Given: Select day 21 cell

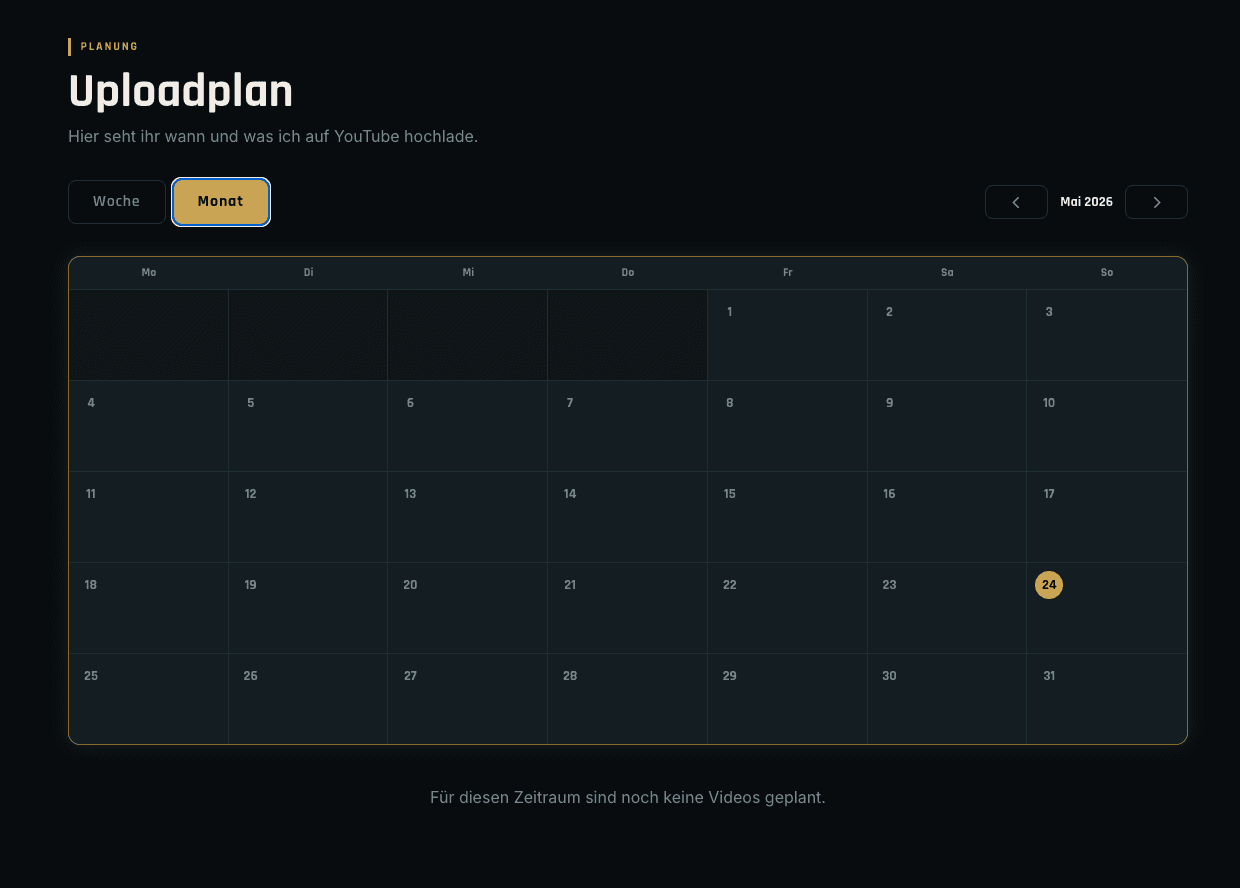Looking at the screenshot, I should point(627,608).
